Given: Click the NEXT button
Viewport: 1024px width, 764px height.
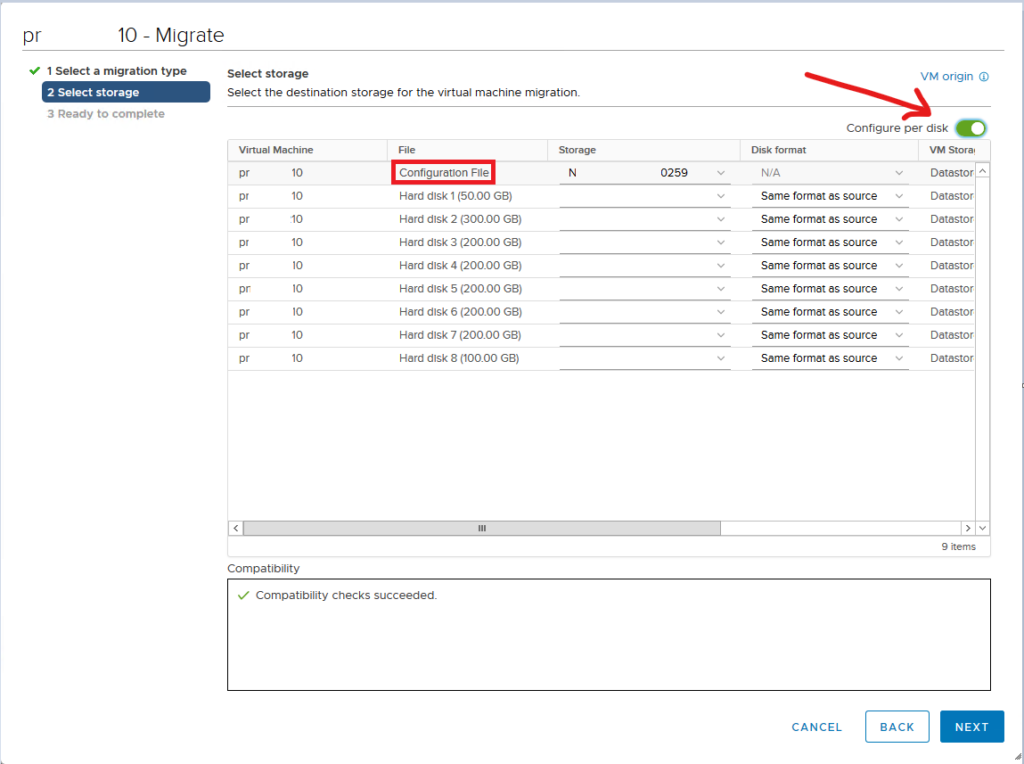Looking at the screenshot, I should (971, 727).
